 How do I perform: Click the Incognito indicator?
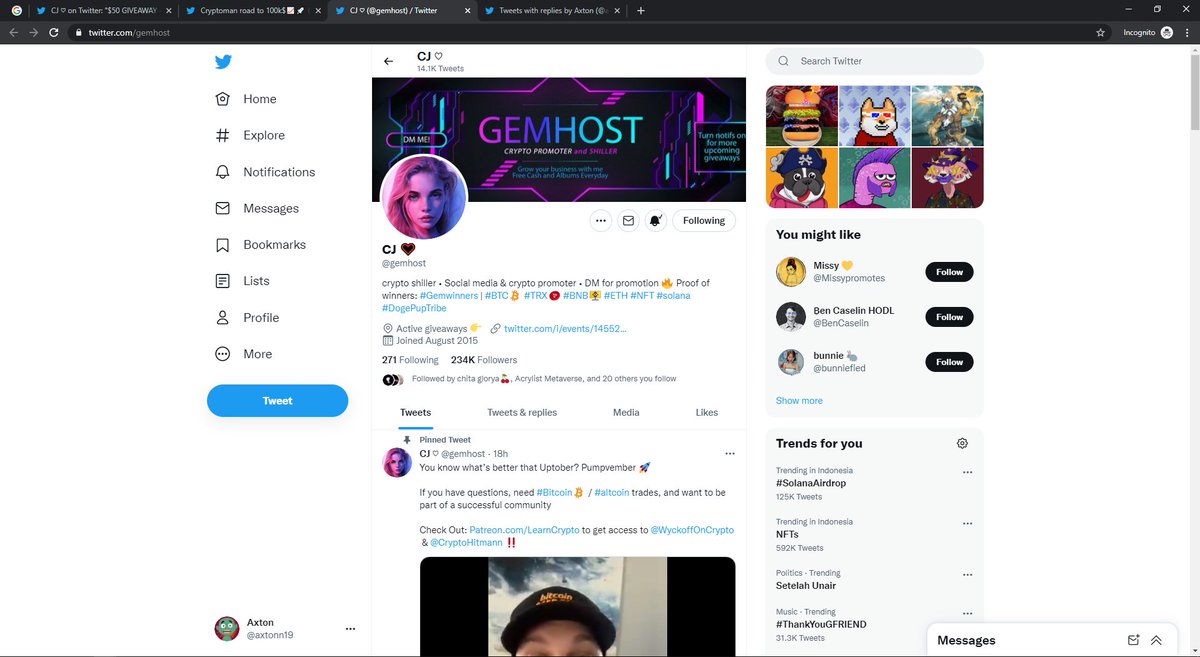click(x=1147, y=32)
